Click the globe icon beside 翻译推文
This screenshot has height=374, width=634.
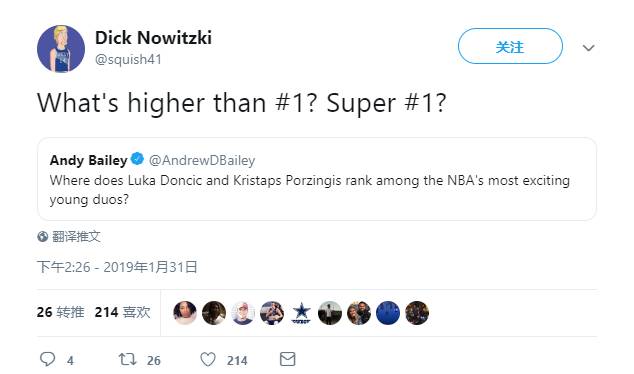tap(42, 237)
